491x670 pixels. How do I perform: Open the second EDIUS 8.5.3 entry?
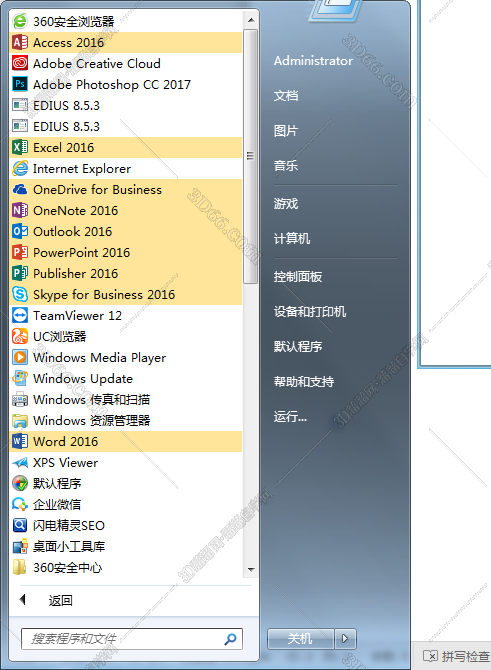[126, 126]
